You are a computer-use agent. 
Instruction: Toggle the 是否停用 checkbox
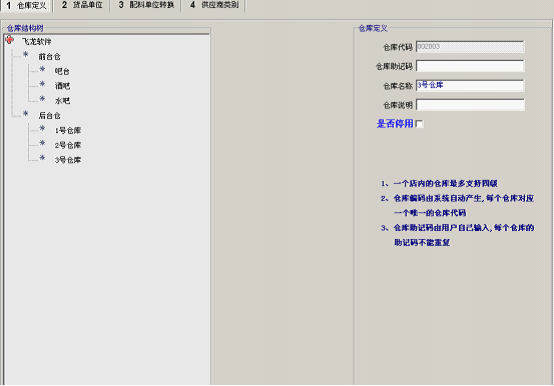click(419, 124)
